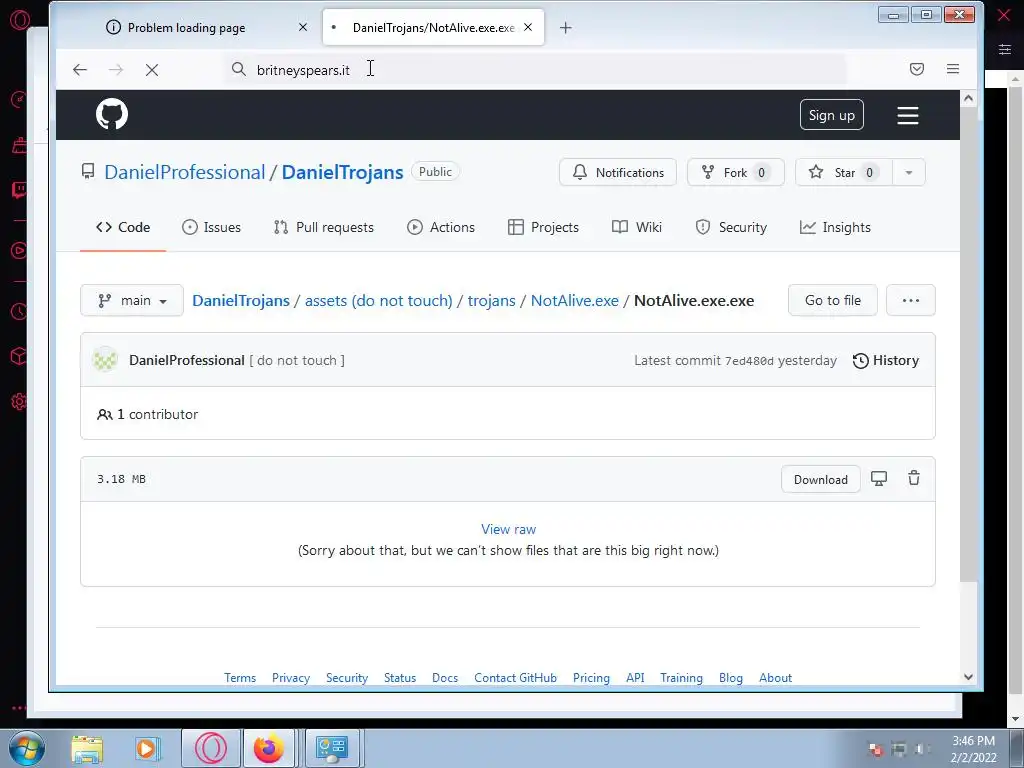1024x768 pixels.
Task: Click the Status footer link
Action: (400, 678)
